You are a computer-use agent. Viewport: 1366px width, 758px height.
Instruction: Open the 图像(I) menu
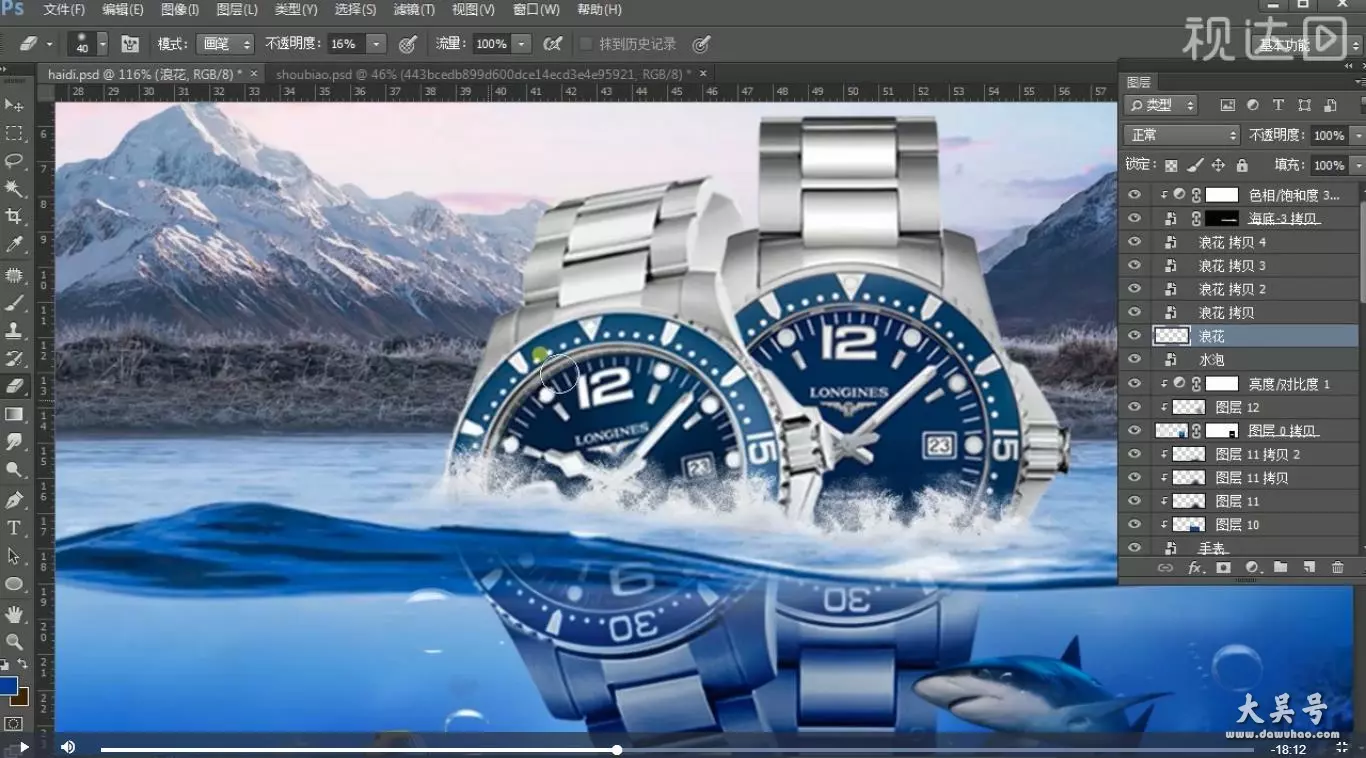180,10
